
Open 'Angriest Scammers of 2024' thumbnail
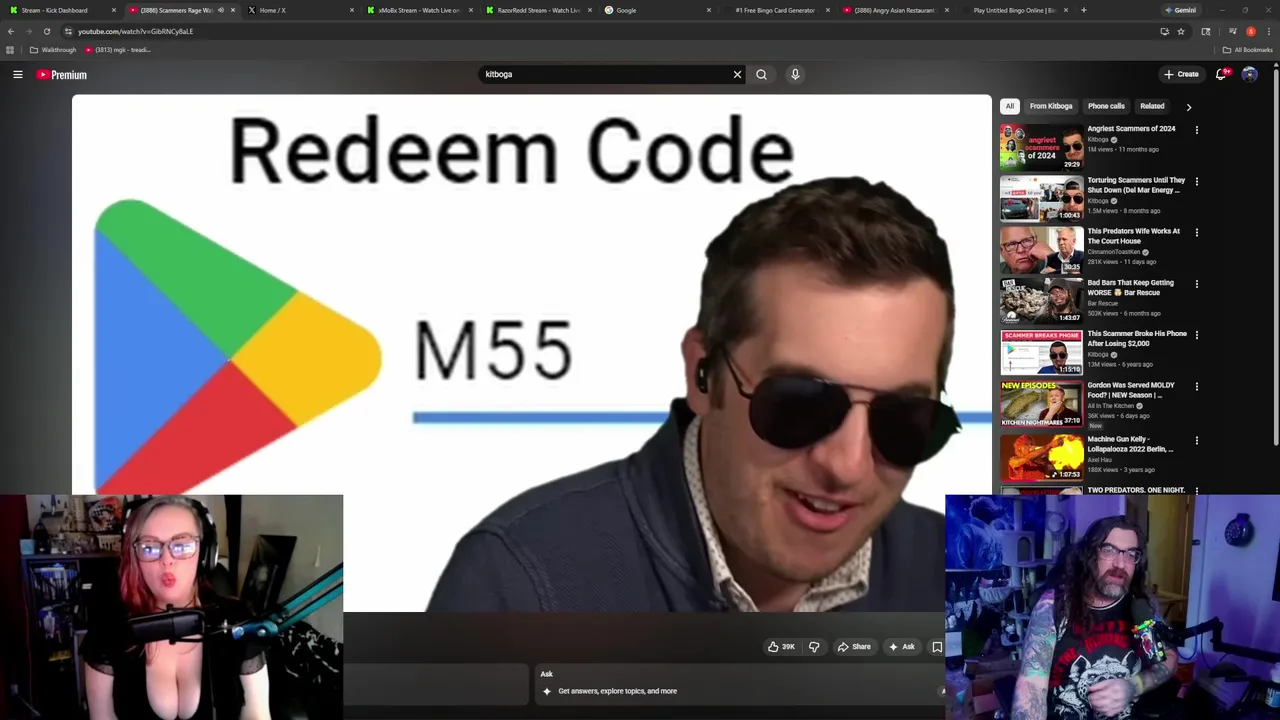click(x=1041, y=147)
